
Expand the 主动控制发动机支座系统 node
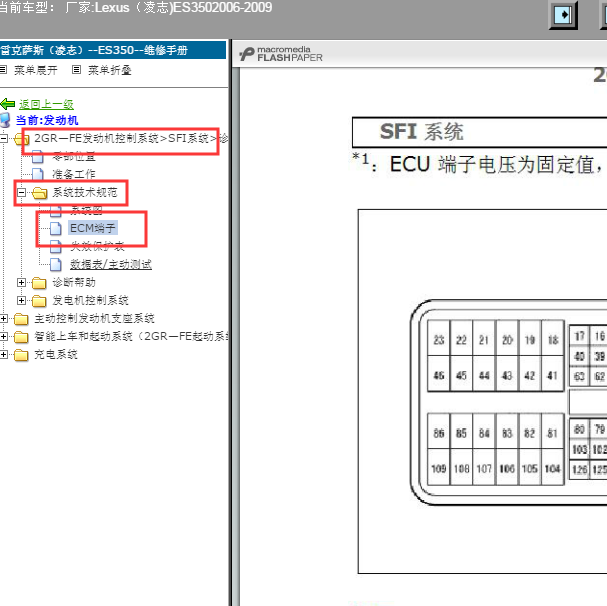(x=3, y=318)
